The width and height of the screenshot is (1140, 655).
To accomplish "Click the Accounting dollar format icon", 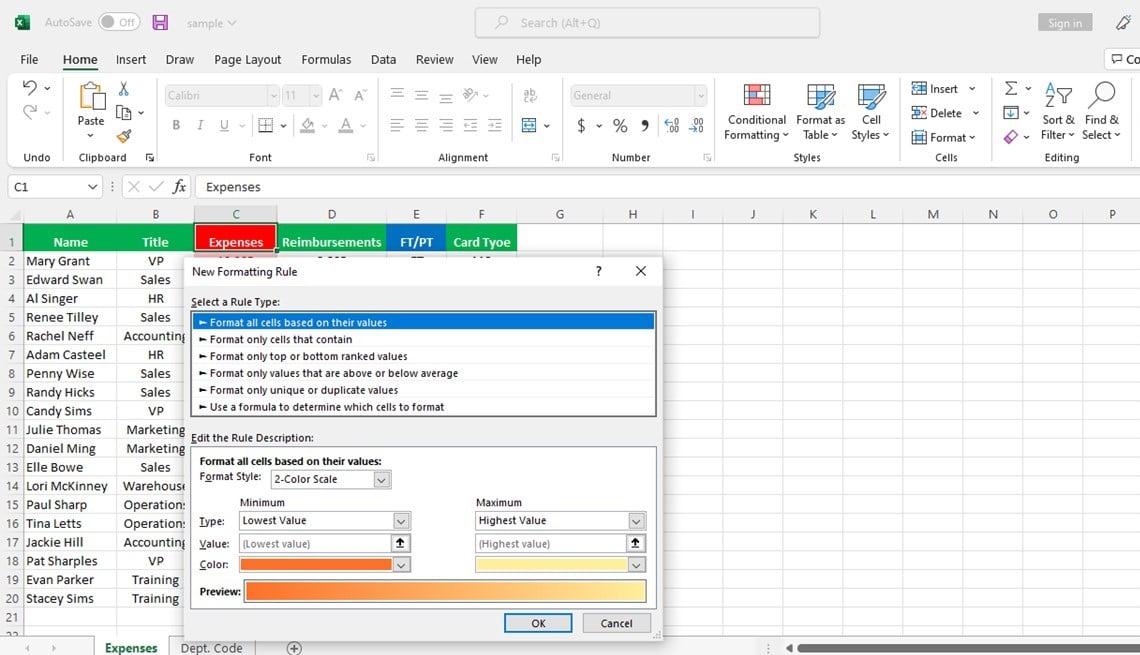I will click(581, 126).
